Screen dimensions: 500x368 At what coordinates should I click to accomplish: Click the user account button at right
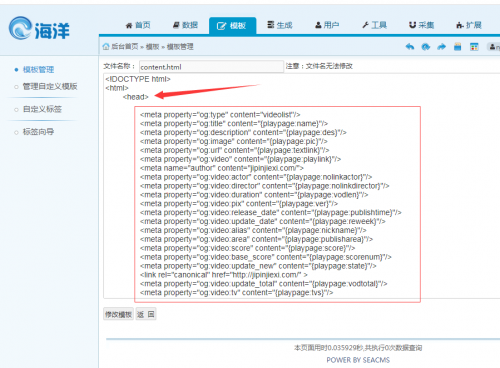[x=494, y=47]
